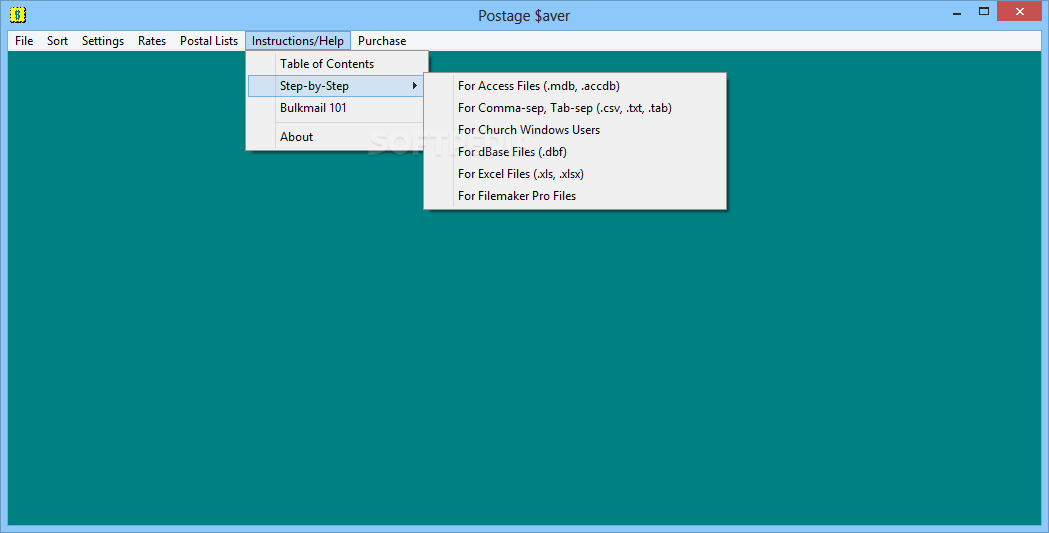Open For Excel Files (.xls, .xlsx)
The image size is (1049, 533).
click(575, 174)
